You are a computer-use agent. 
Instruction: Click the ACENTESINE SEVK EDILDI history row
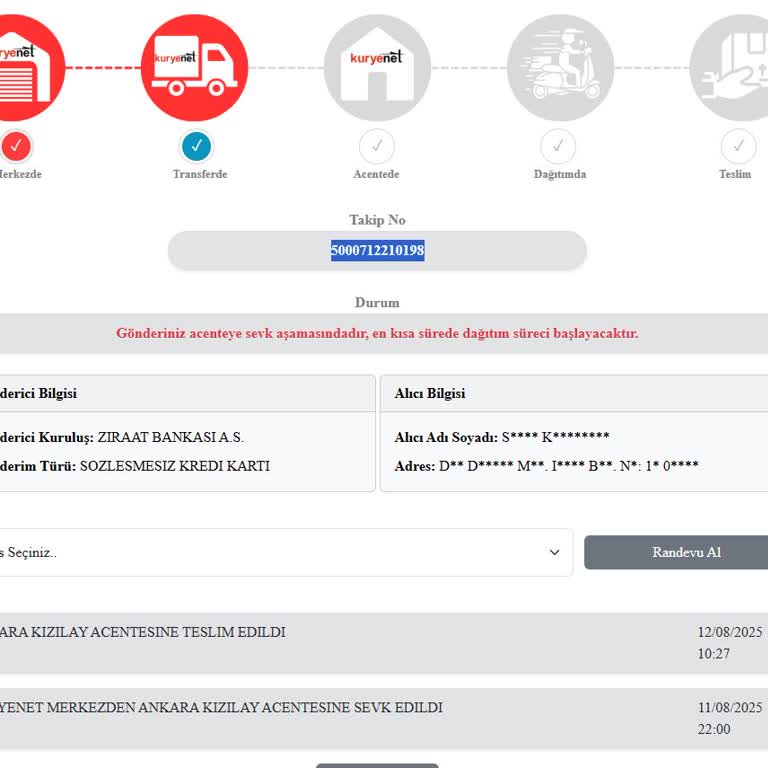tap(384, 718)
